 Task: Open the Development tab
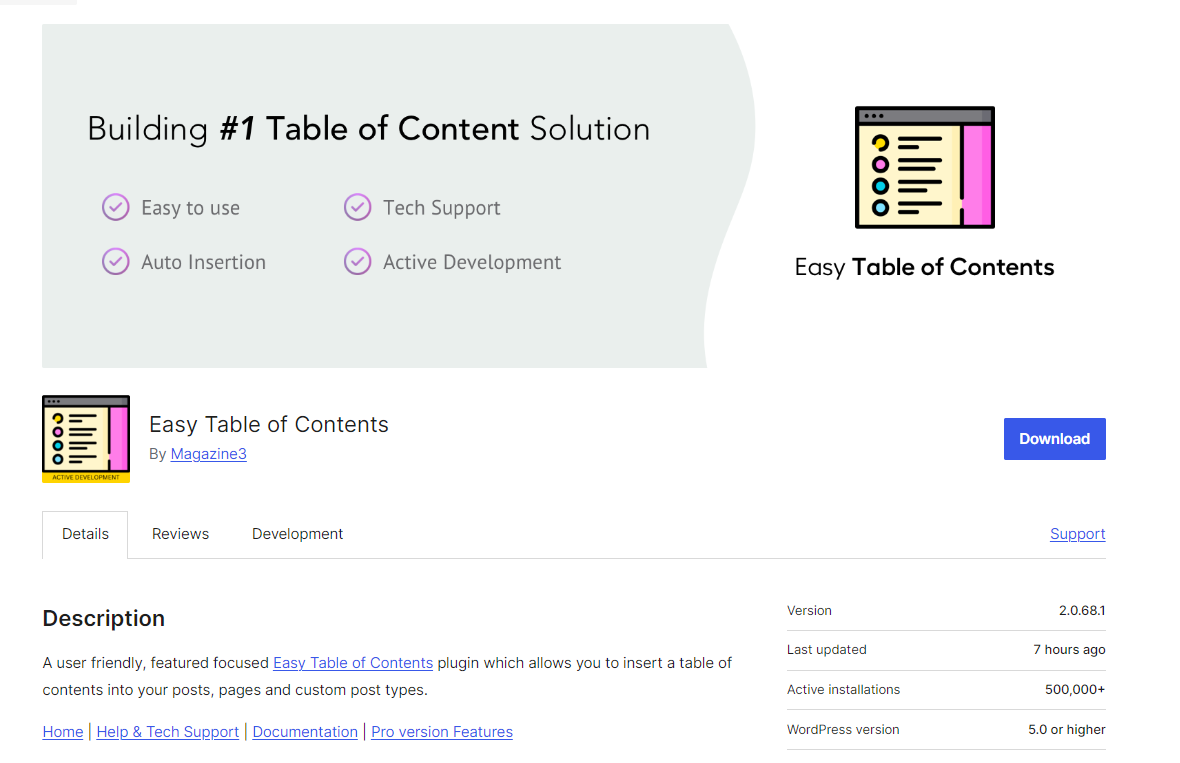coord(297,534)
